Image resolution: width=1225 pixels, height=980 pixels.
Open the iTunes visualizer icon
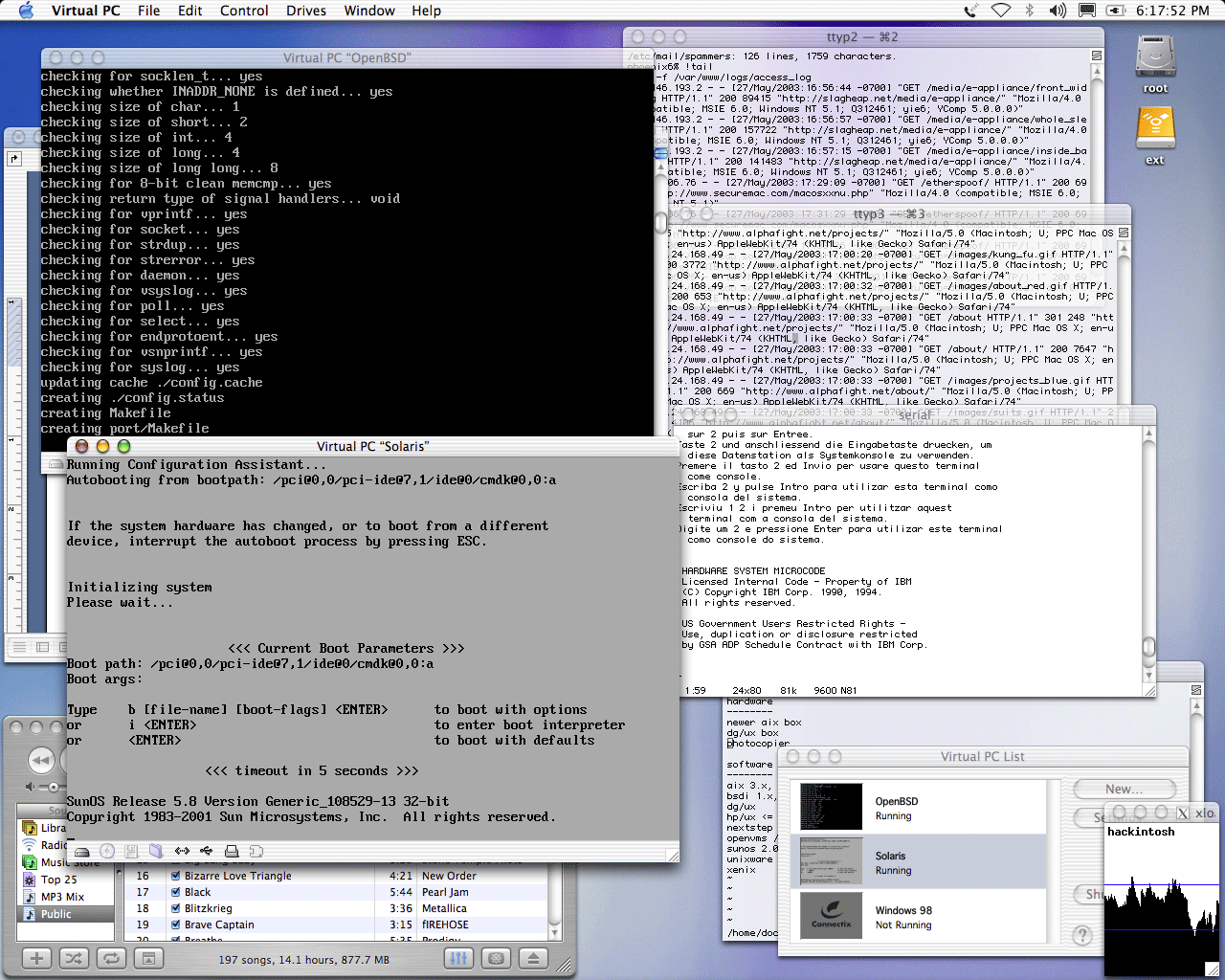pos(496,958)
